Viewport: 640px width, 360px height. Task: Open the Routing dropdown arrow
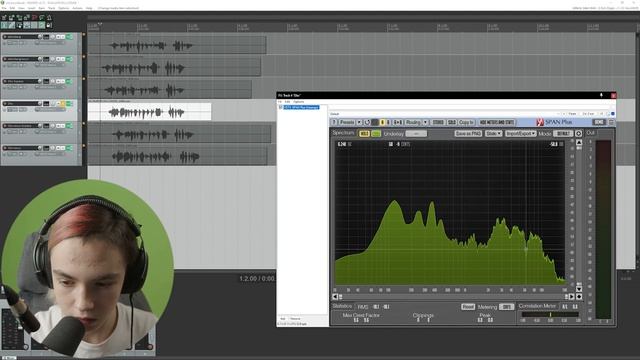point(425,122)
